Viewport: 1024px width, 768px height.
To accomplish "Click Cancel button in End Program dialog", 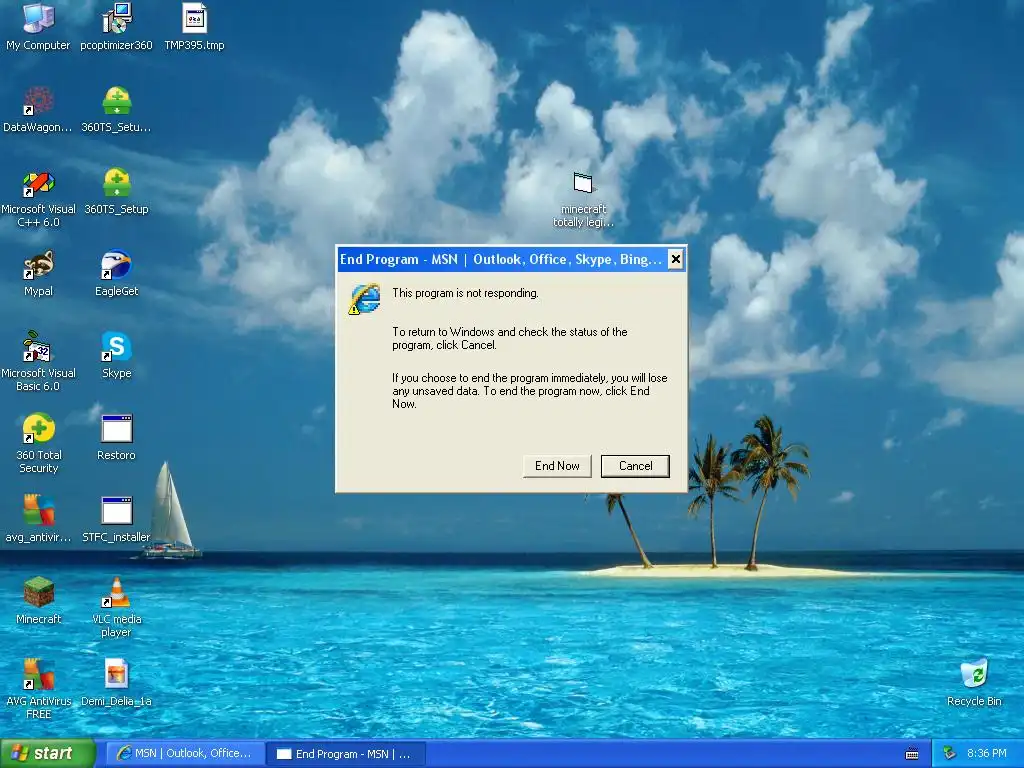I will point(635,466).
